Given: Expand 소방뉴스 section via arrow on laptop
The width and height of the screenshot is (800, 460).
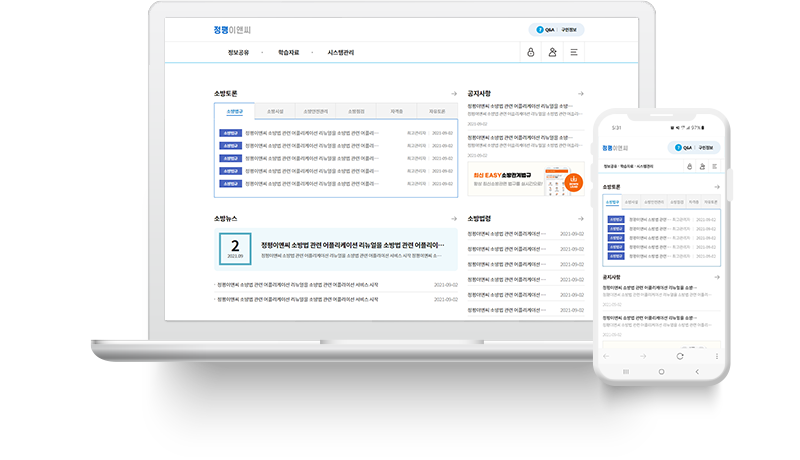Looking at the screenshot, I should (454, 217).
